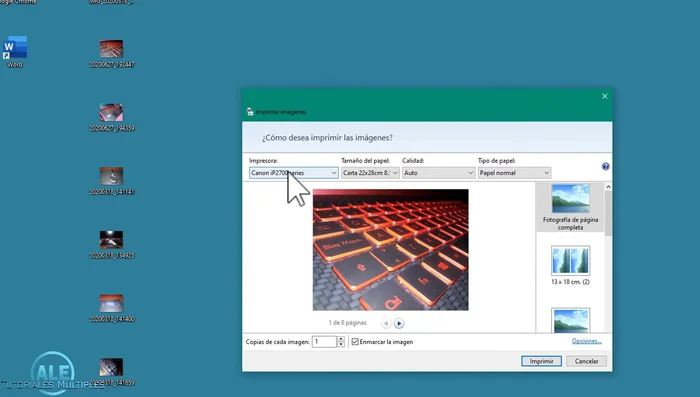Expand the Tipo de papel dropdown
Image resolution: width=700 pixels, height=397 pixels.
[514, 173]
